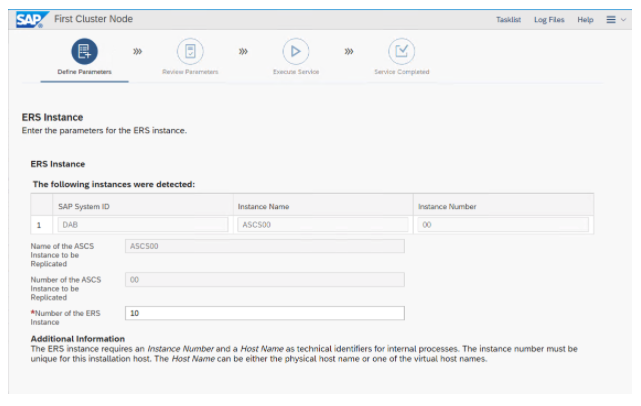Click the Additional Information heading
The image size is (641, 406).
pos(78,339)
